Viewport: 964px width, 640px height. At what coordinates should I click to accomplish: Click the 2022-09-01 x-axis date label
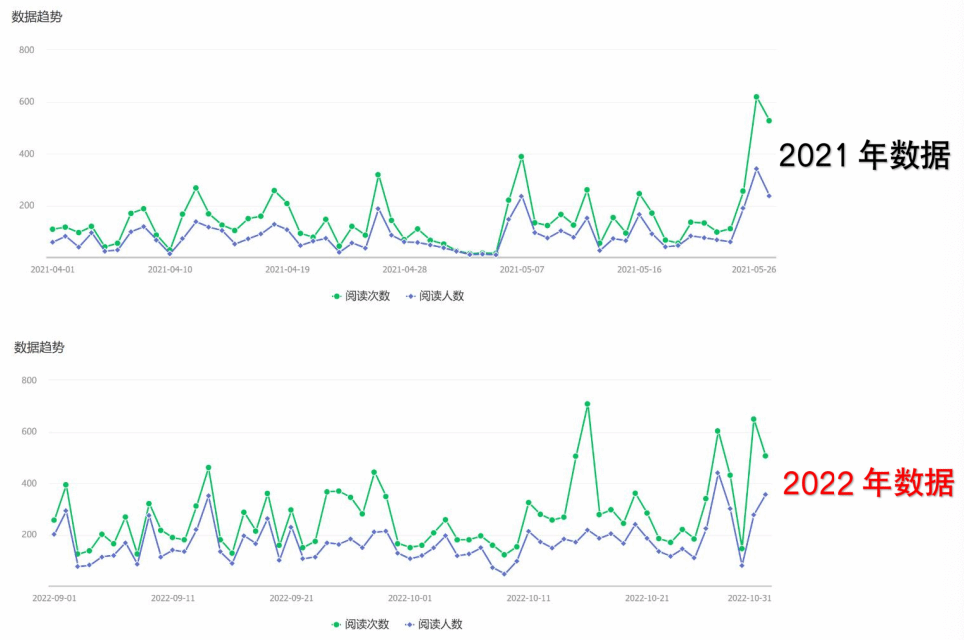pyautogui.click(x=55, y=598)
